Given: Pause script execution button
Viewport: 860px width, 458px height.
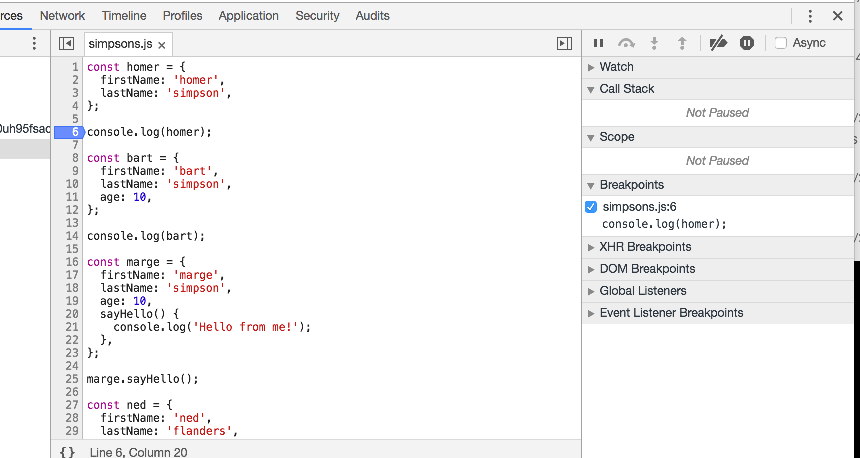Looking at the screenshot, I should point(598,43).
